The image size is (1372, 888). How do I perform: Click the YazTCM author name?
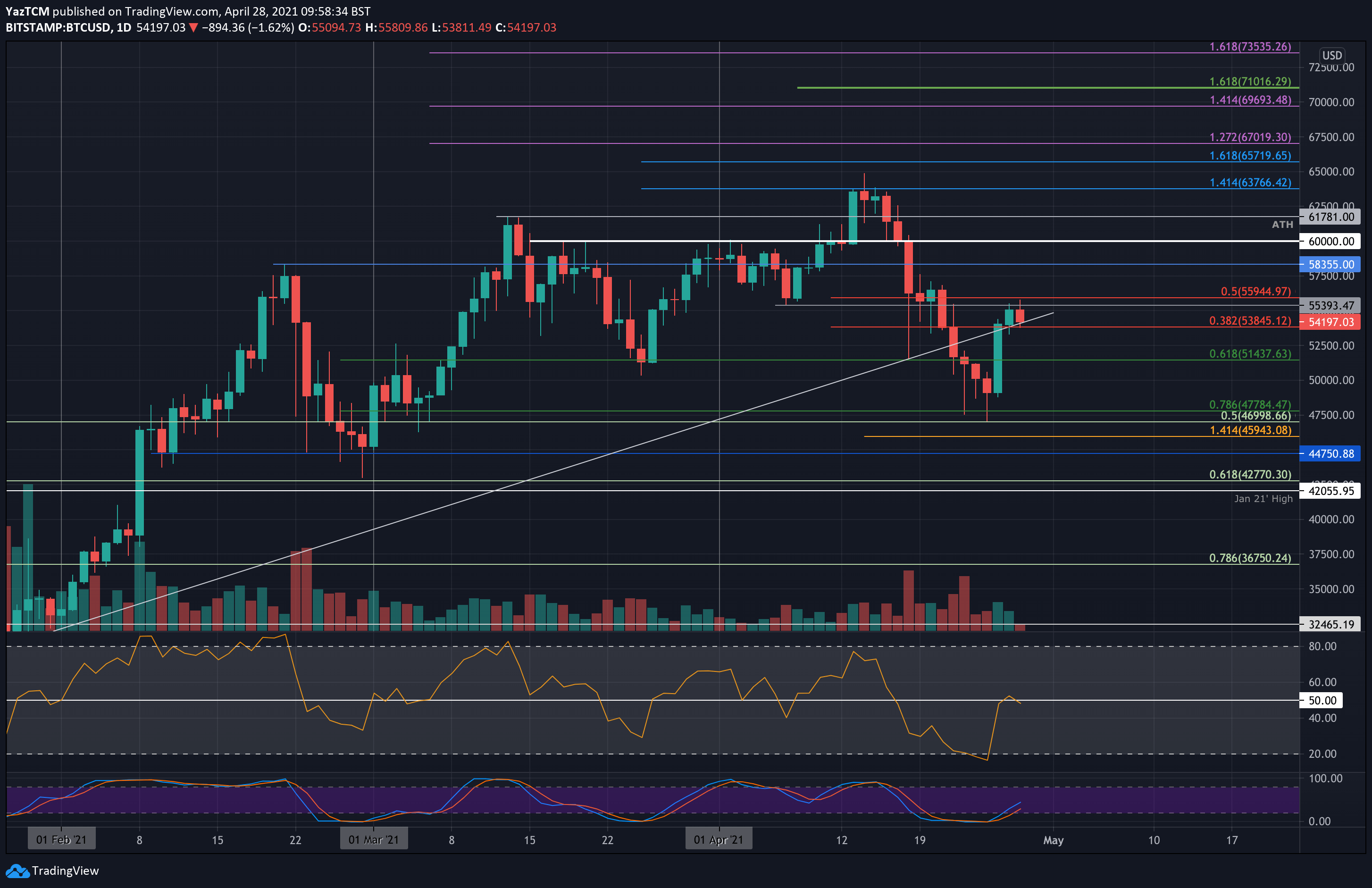point(28,11)
